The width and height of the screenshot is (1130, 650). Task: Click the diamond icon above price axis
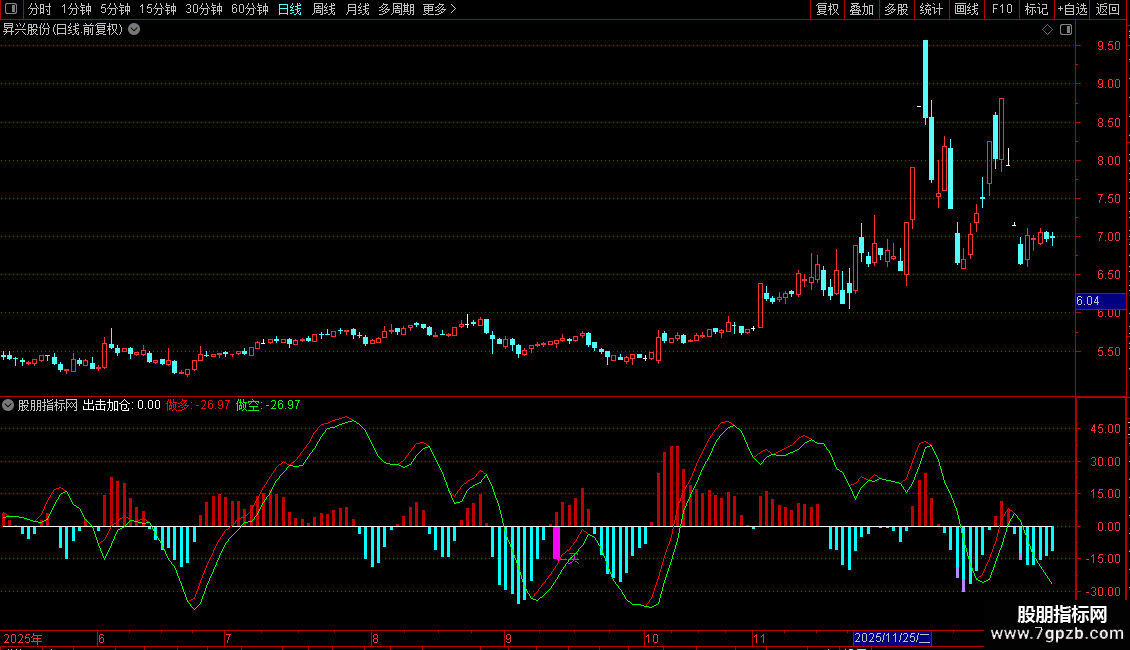(x=1047, y=30)
